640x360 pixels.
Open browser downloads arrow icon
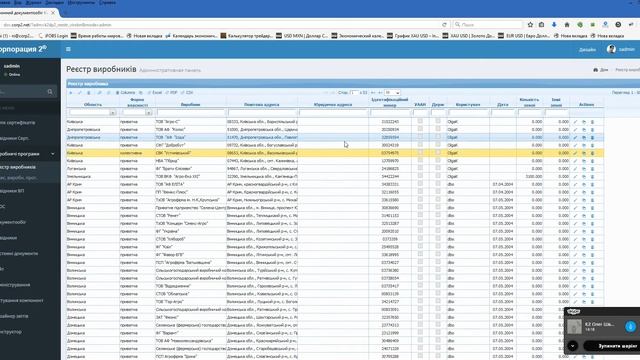(554, 25)
